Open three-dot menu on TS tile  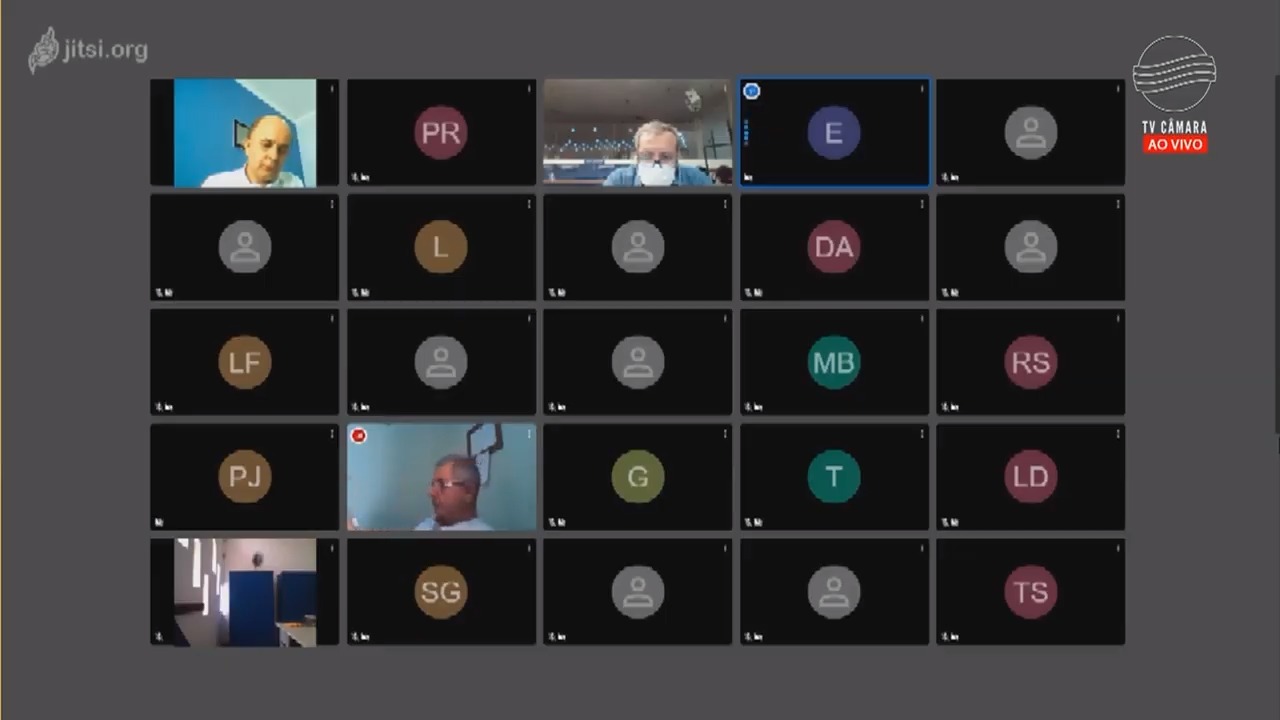pos(1118,549)
